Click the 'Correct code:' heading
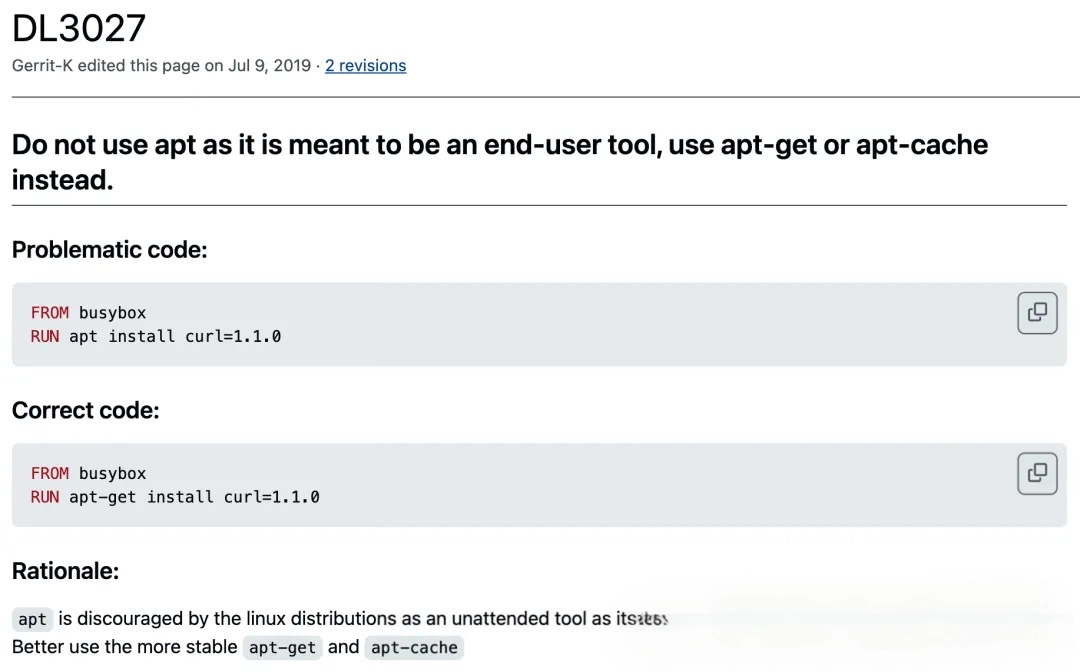 [x=85, y=410]
